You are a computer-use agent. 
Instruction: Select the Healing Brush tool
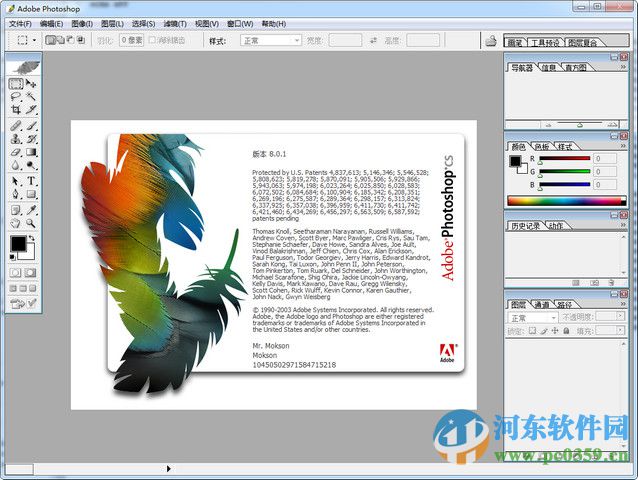click(x=16, y=126)
